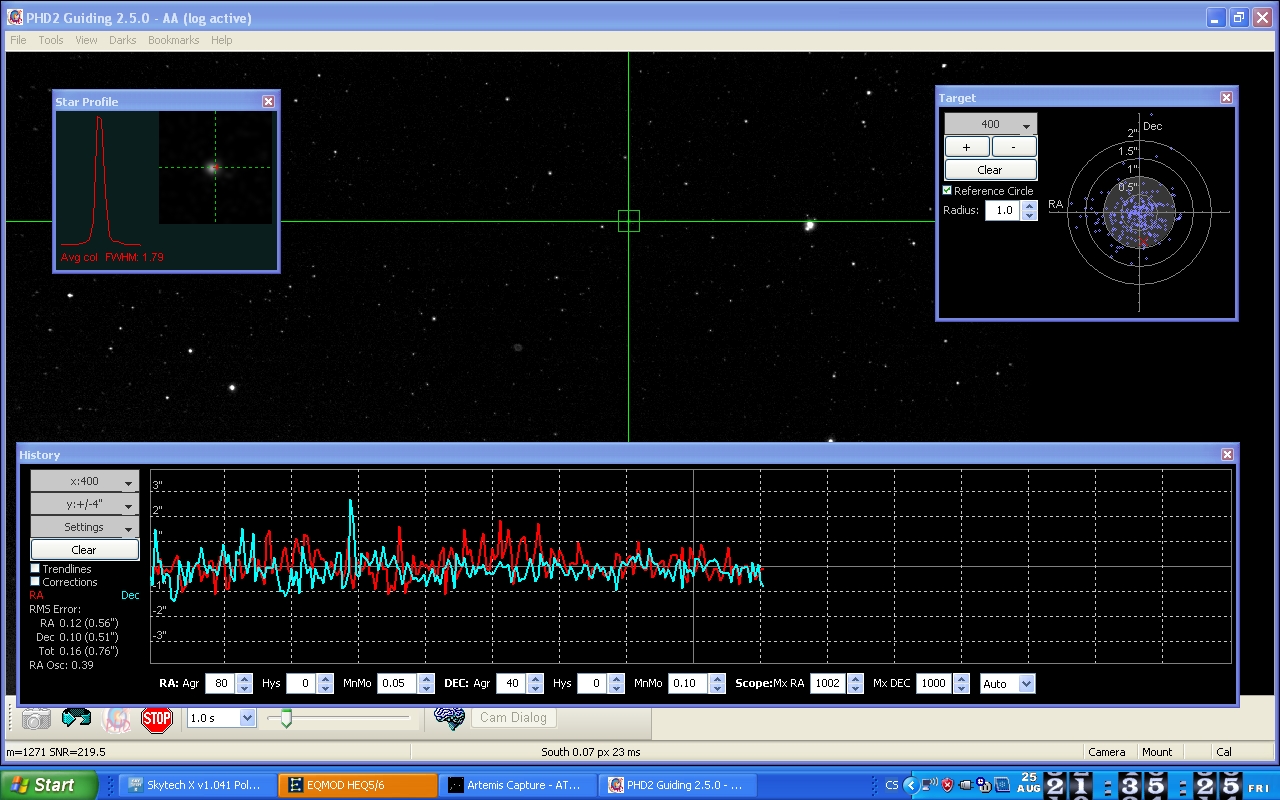The width and height of the screenshot is (1280, 800).
Task: Click the DEC Agr spinner arrows
Action: pos(534,684)
